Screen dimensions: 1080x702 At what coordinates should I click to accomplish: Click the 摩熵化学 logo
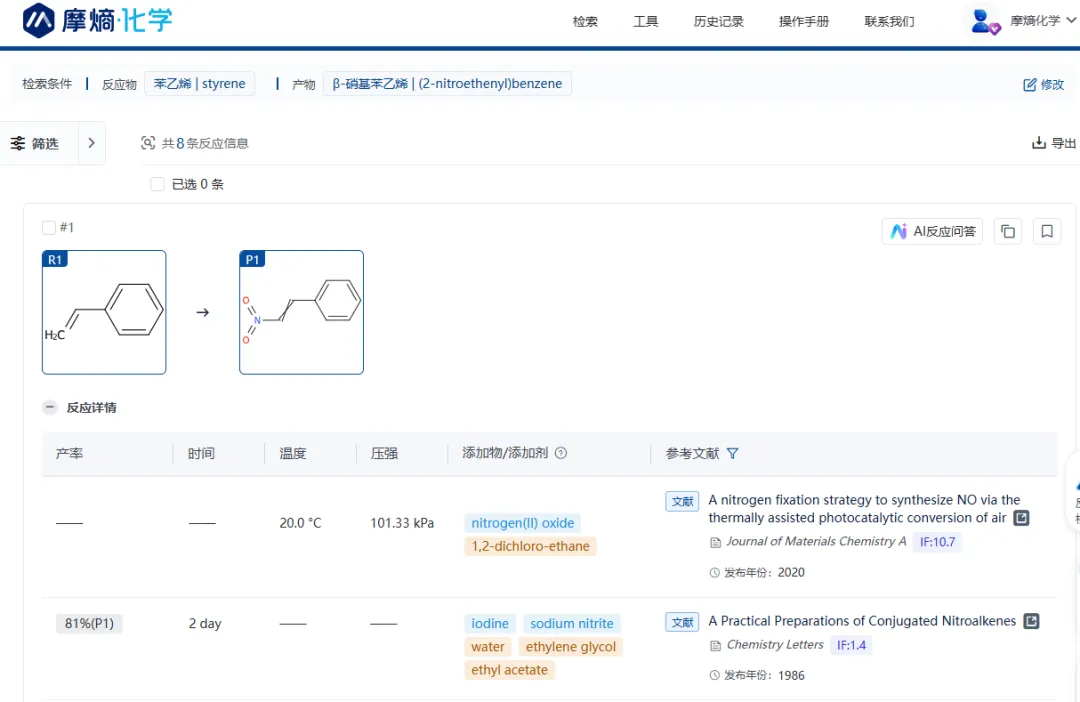coord(98,20)
